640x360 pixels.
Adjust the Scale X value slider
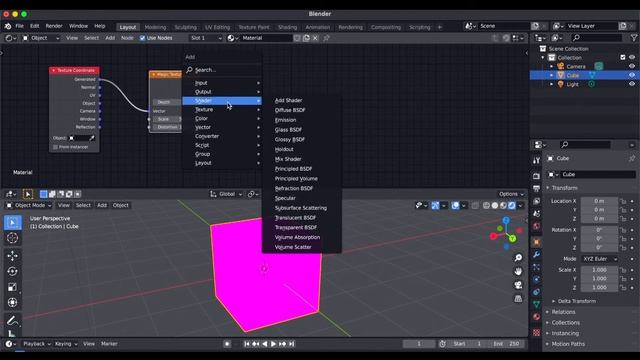(599, 270)
